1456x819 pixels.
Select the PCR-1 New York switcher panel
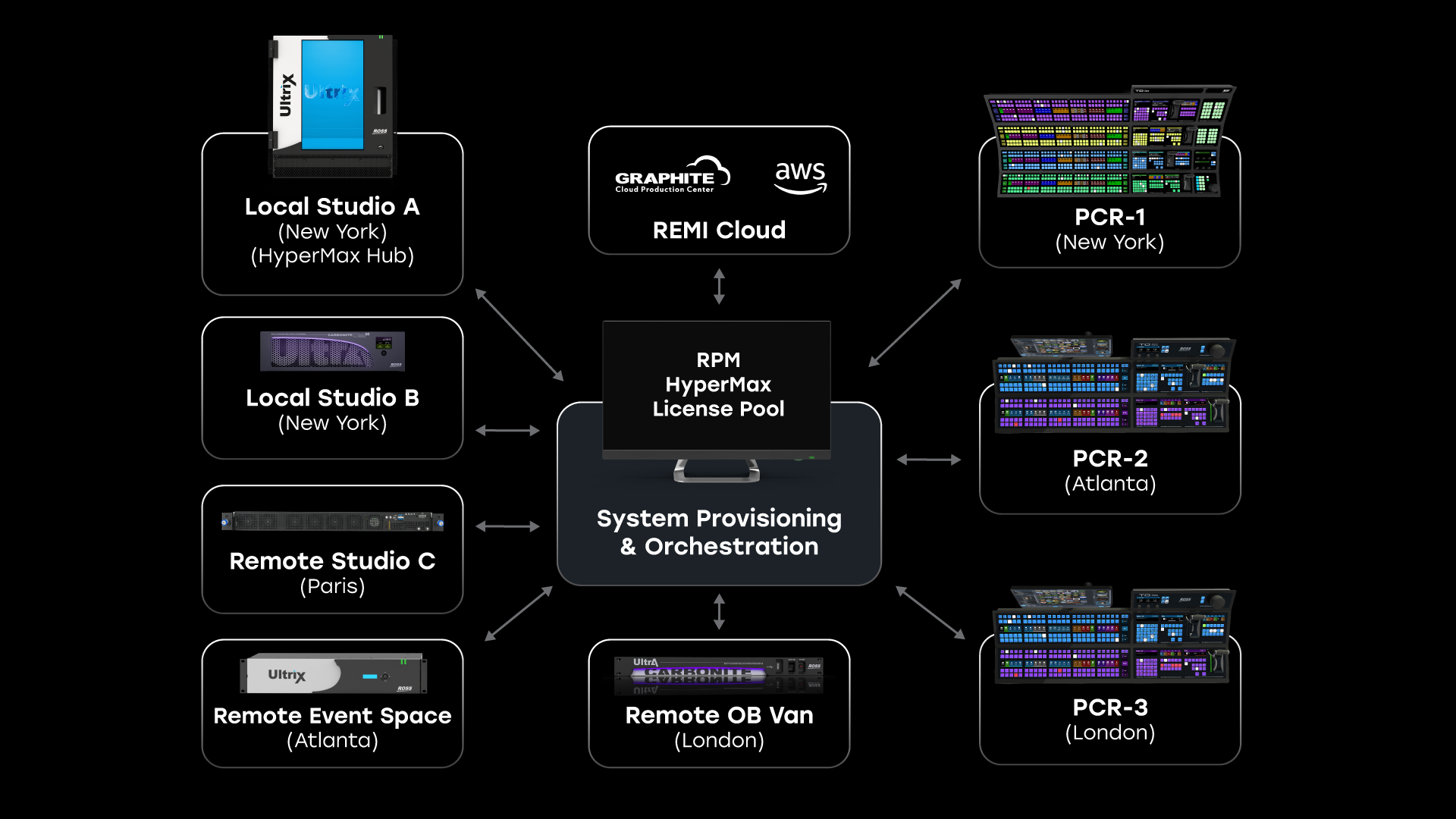[1109, 142]
